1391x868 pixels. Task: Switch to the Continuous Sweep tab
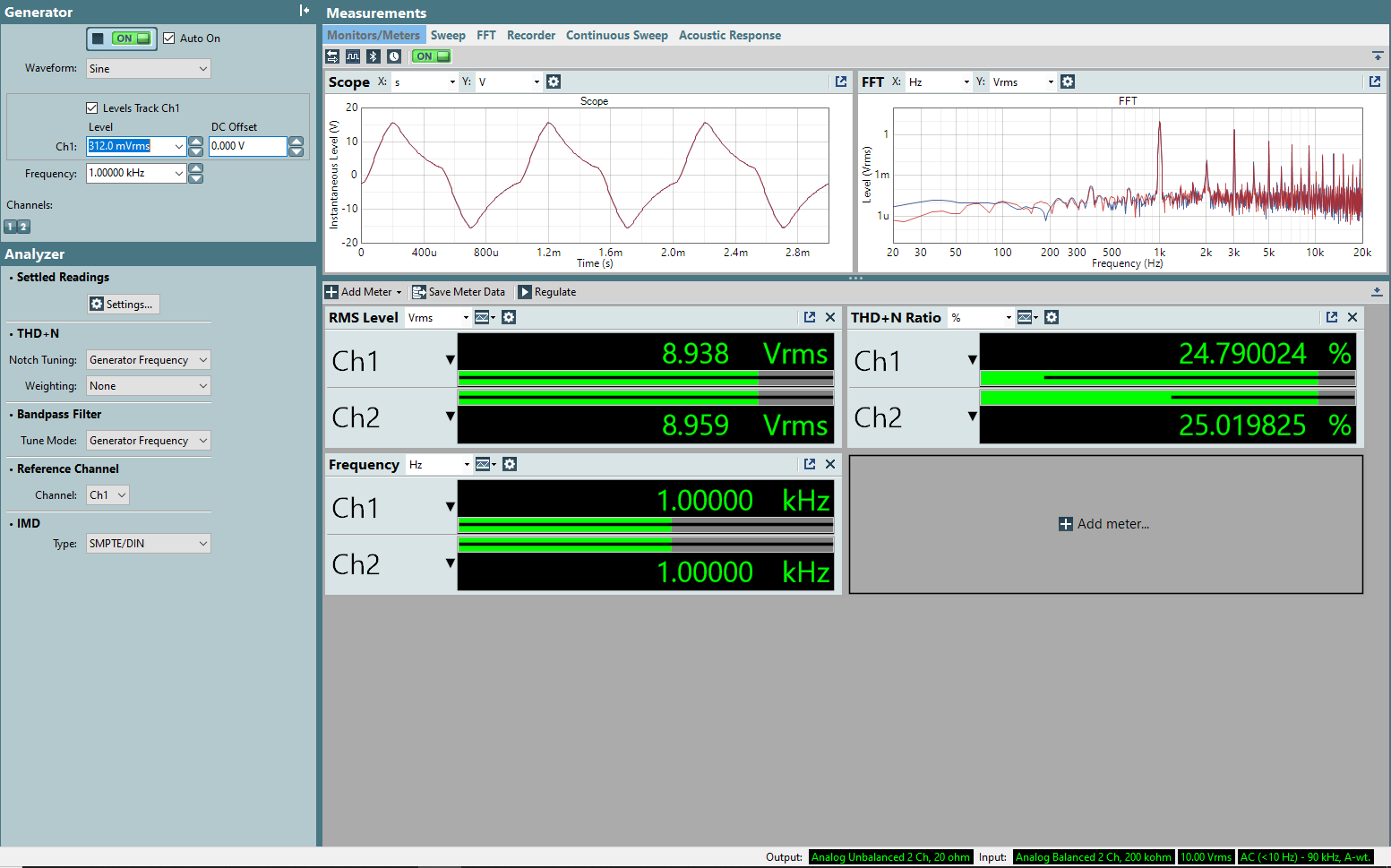[616, 36]
